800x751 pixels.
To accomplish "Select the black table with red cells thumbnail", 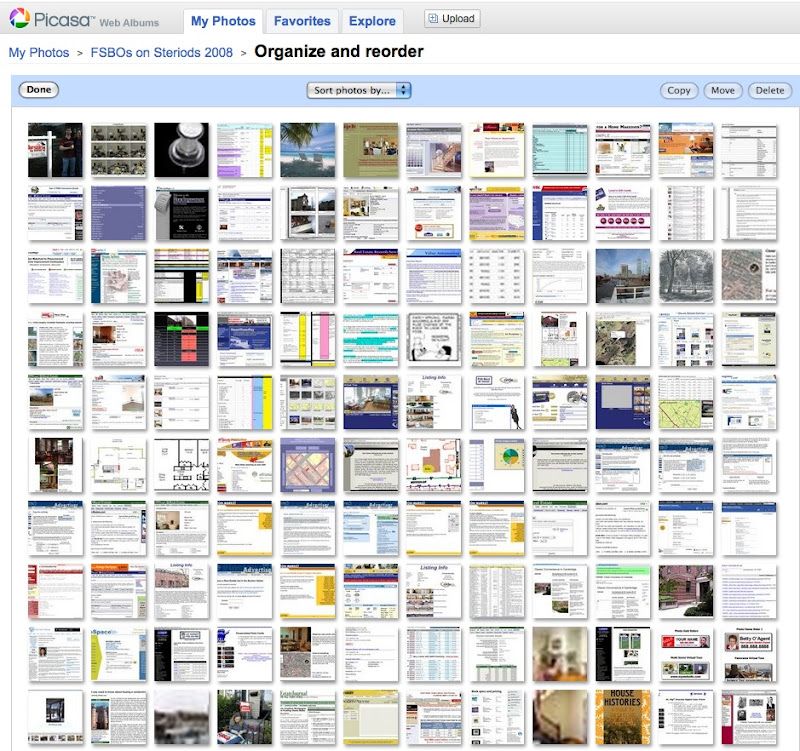I will point(181,339).
